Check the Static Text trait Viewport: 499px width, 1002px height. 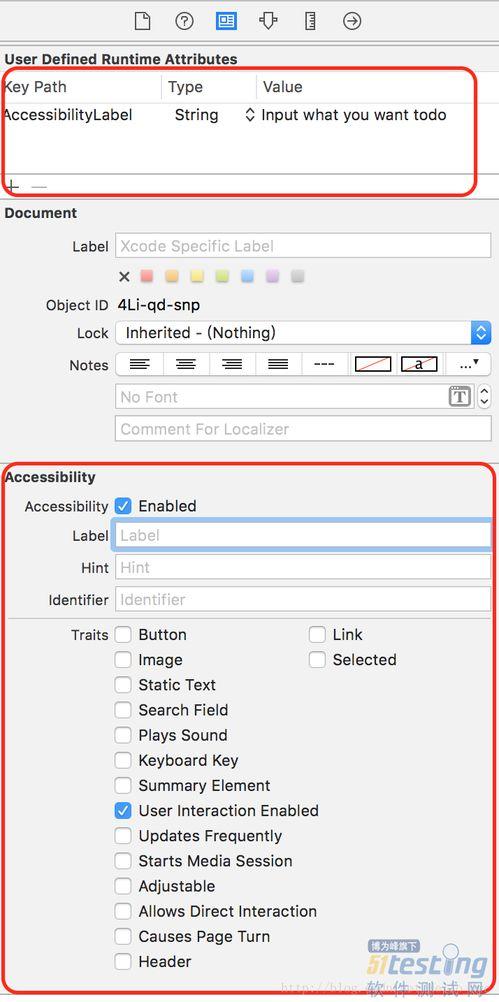pyautogui.click(x=123, y=685)
